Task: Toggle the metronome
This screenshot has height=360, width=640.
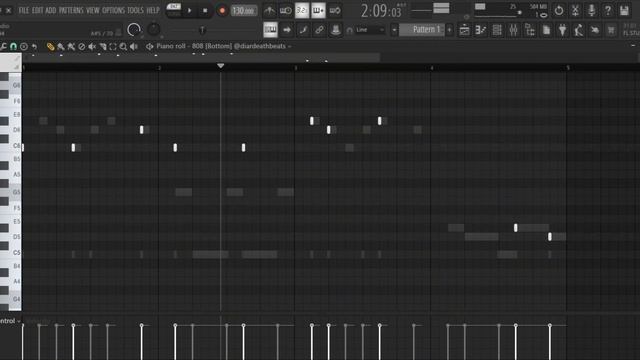Action: point(269,10)
